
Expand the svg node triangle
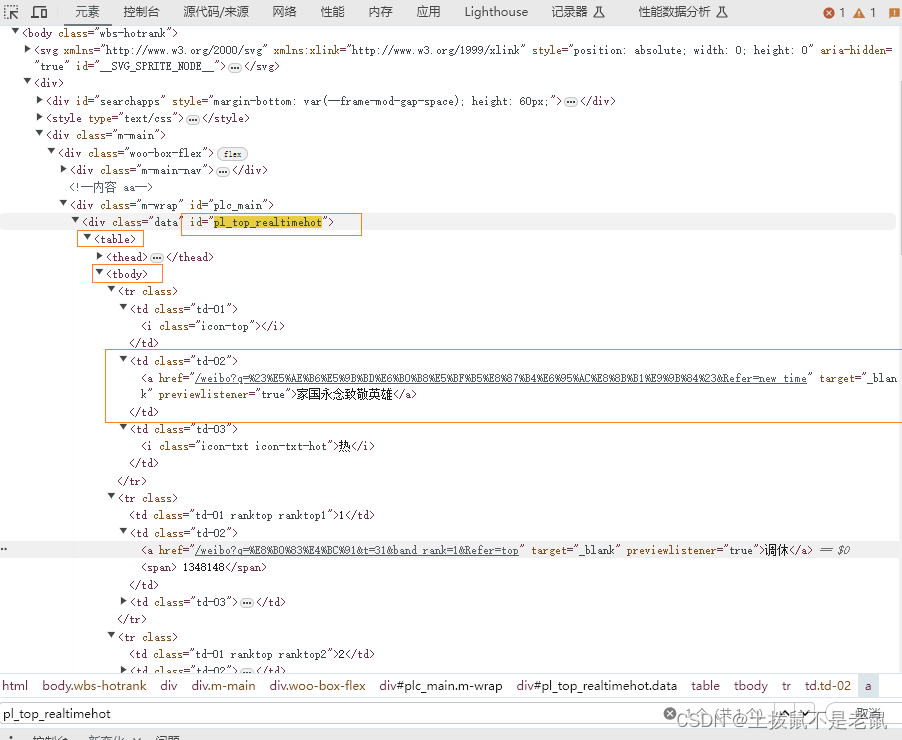click(x=27, y=49)
